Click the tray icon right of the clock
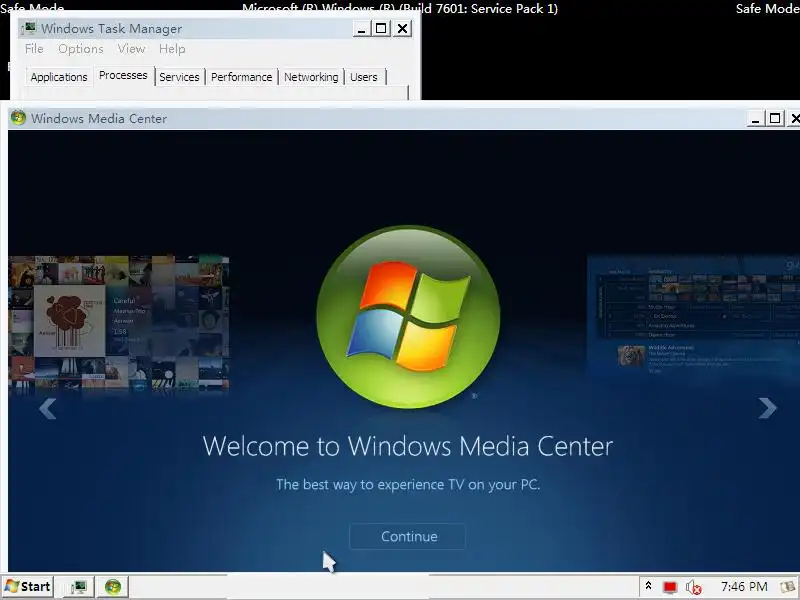 pyautogui.click(x=788, y=587)
